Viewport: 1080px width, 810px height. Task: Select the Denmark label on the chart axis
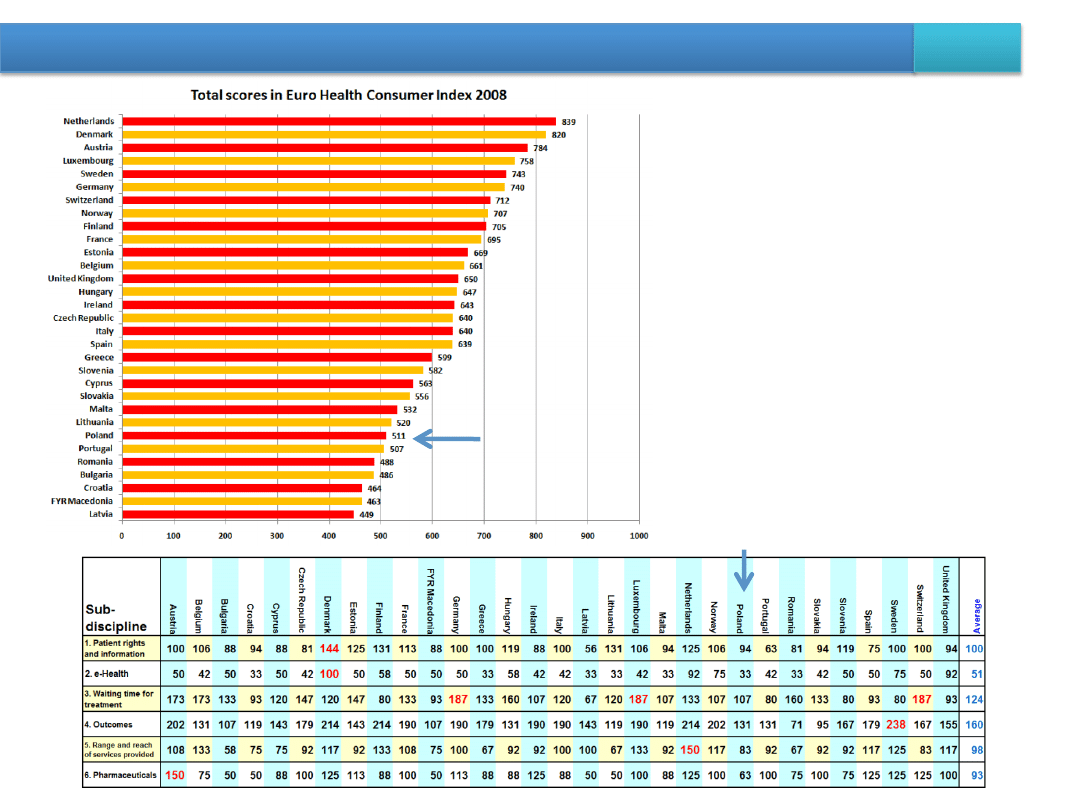click(94, 134)
